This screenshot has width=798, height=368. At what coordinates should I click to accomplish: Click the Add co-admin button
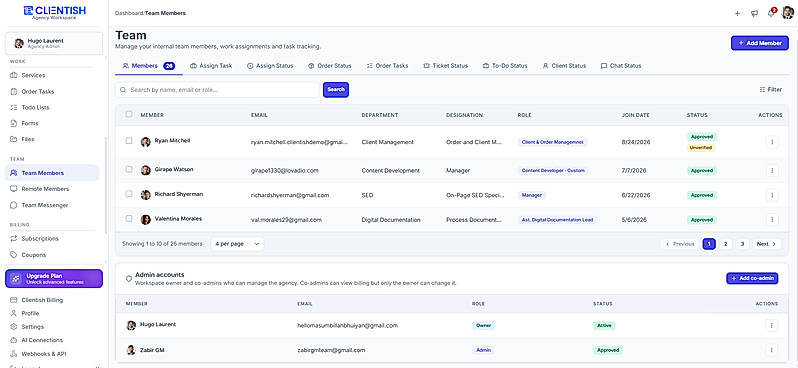coord(752,278)
